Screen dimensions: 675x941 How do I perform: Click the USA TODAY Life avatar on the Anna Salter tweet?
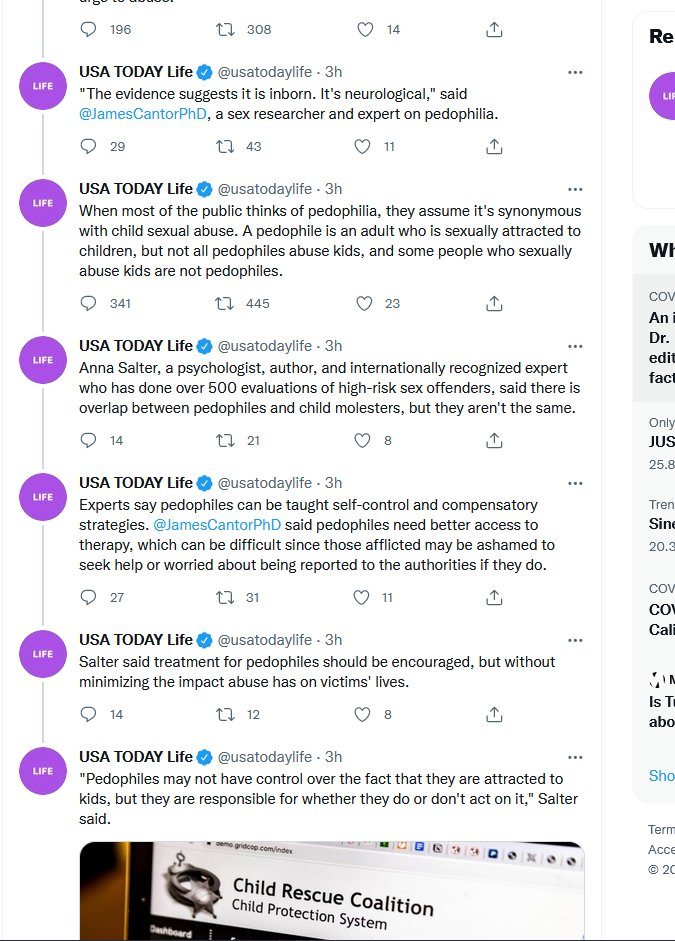43,359
